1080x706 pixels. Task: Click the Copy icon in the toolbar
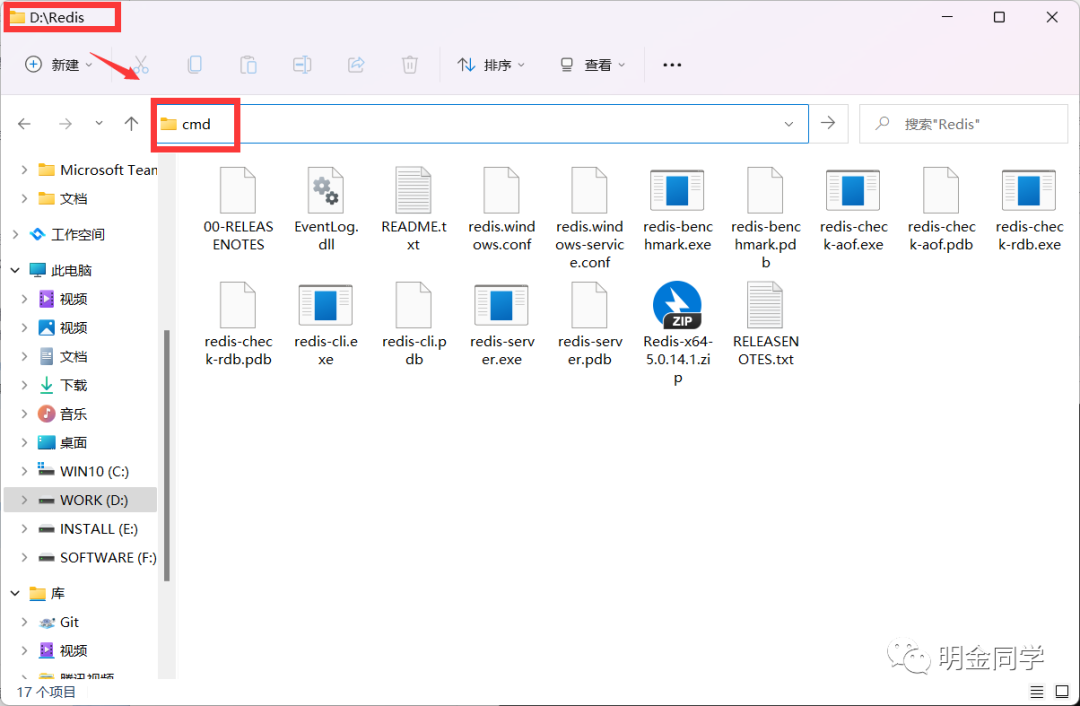(x=195, y=65)
